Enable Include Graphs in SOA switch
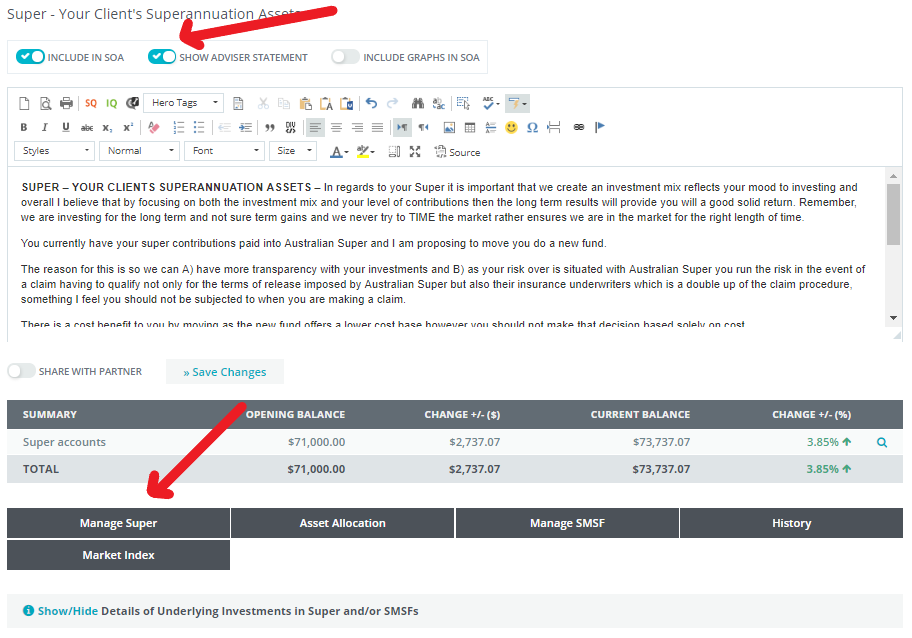The width and height of the screenshot is (912, 638). click(x=345, y=57)
